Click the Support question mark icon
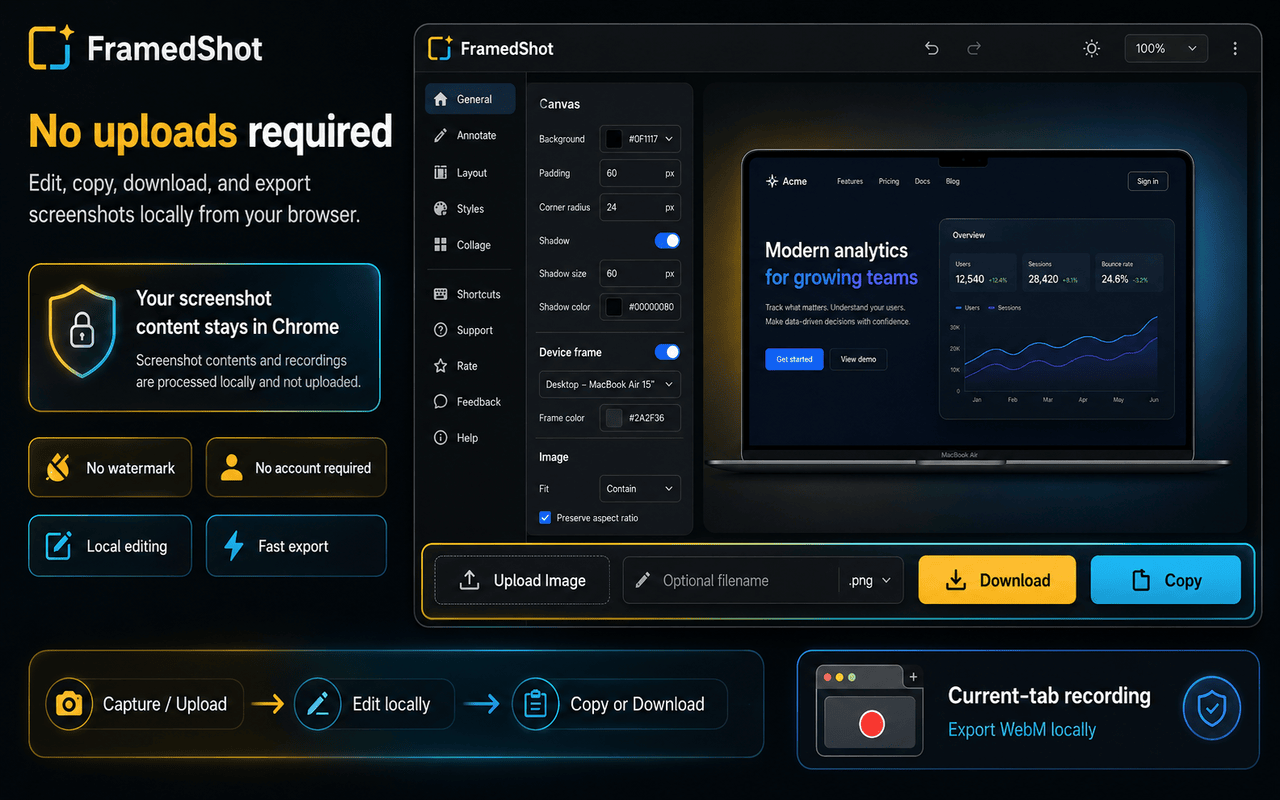 (x=440, y=330)
